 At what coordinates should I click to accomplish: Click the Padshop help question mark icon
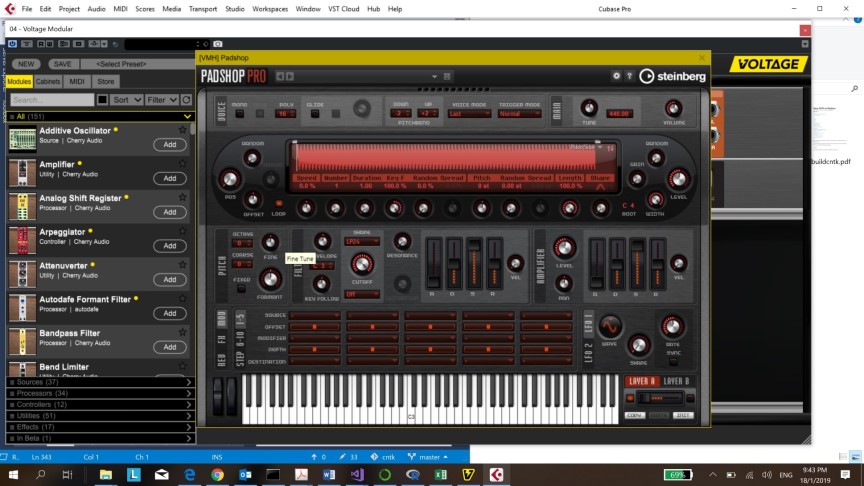(x=629, y=76)
